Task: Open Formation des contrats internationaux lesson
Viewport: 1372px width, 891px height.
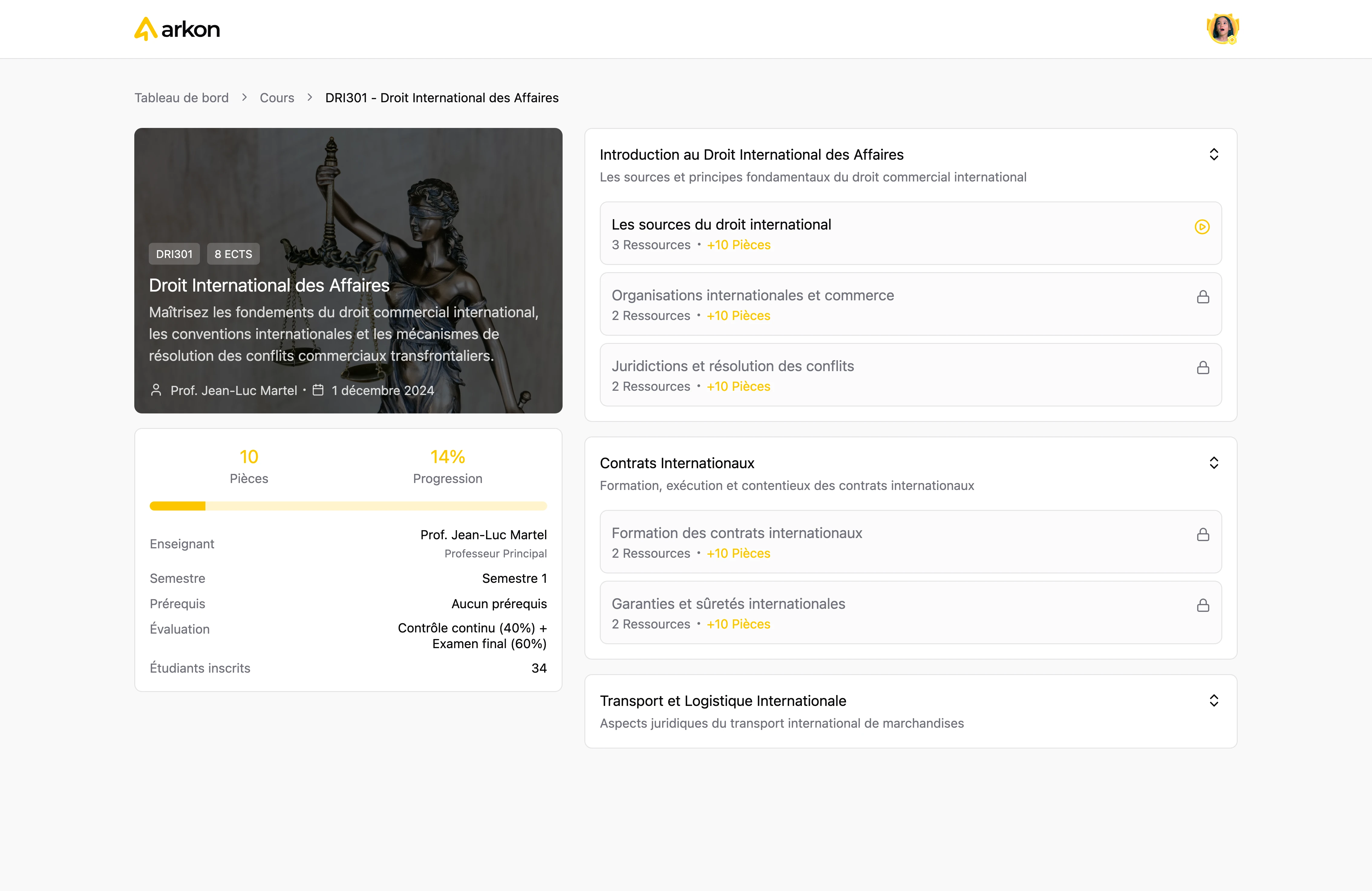Action: tap(910, 542)
